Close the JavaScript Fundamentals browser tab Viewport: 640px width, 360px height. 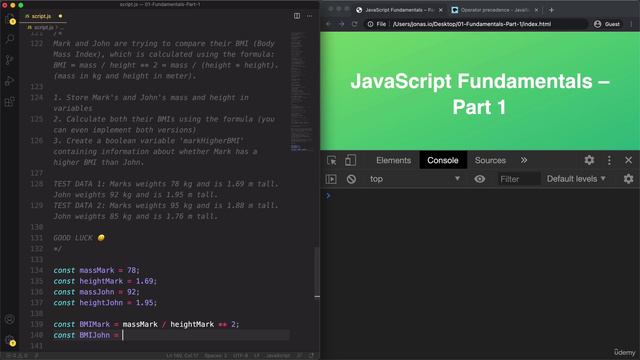440,10
